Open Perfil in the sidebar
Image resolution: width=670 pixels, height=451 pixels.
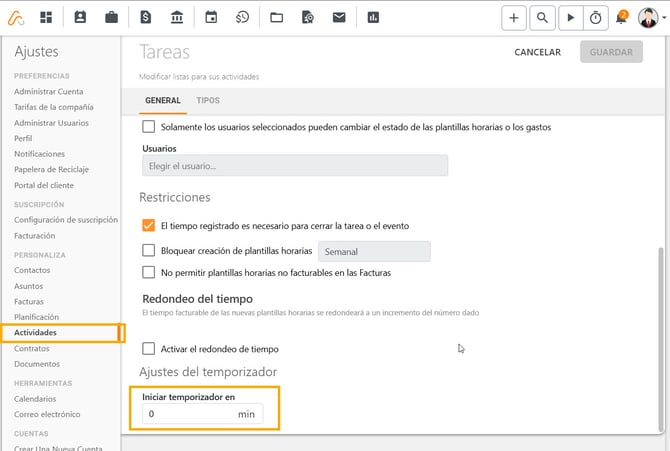pos(23,139)
